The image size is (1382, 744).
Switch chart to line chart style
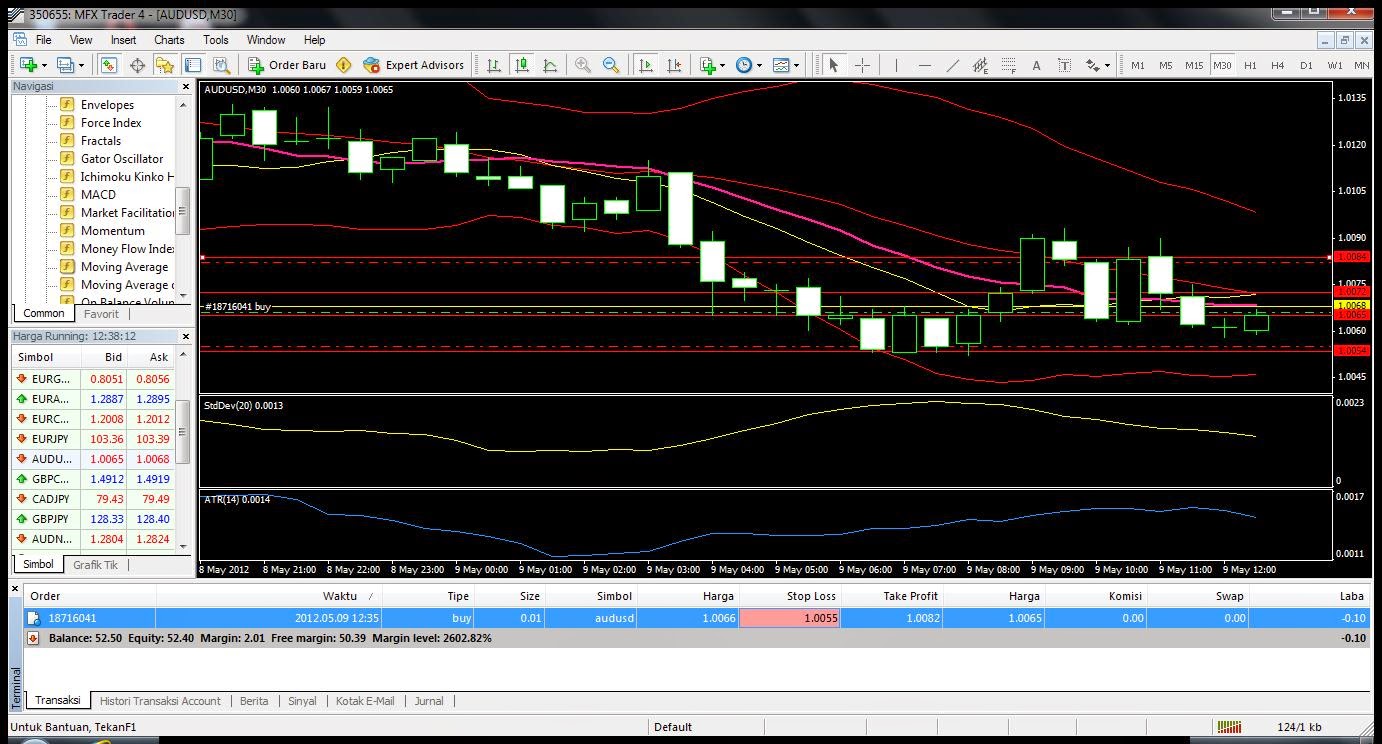click(550, 65)
